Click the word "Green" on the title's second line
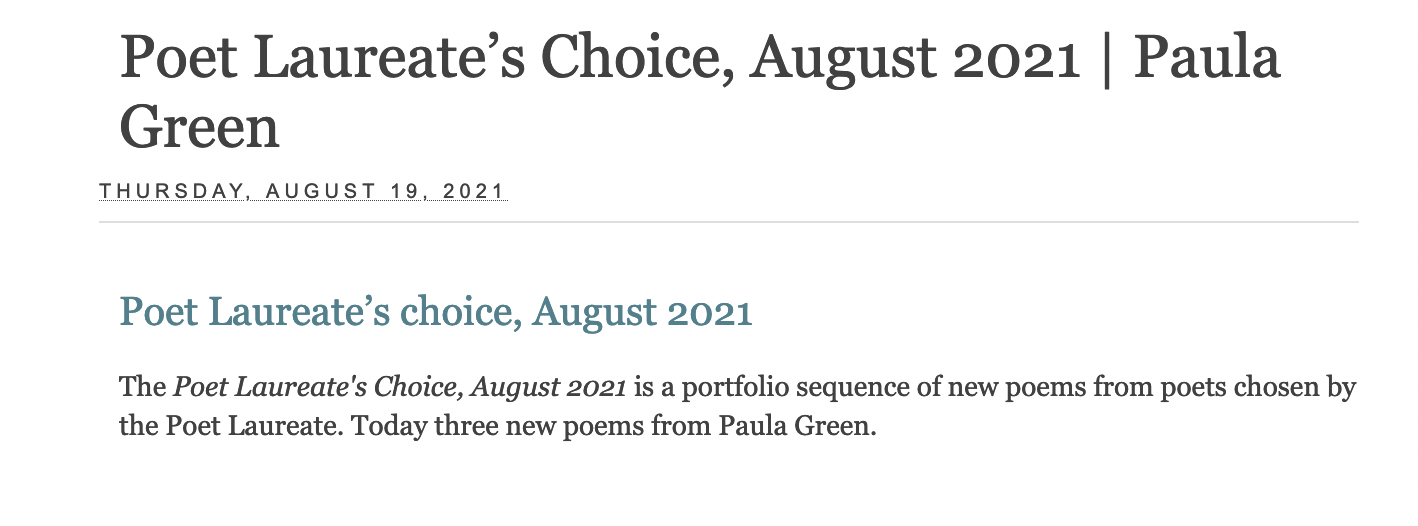Image resolution: width=1418 pixels, height=526 pixels. tap(199, 128)
